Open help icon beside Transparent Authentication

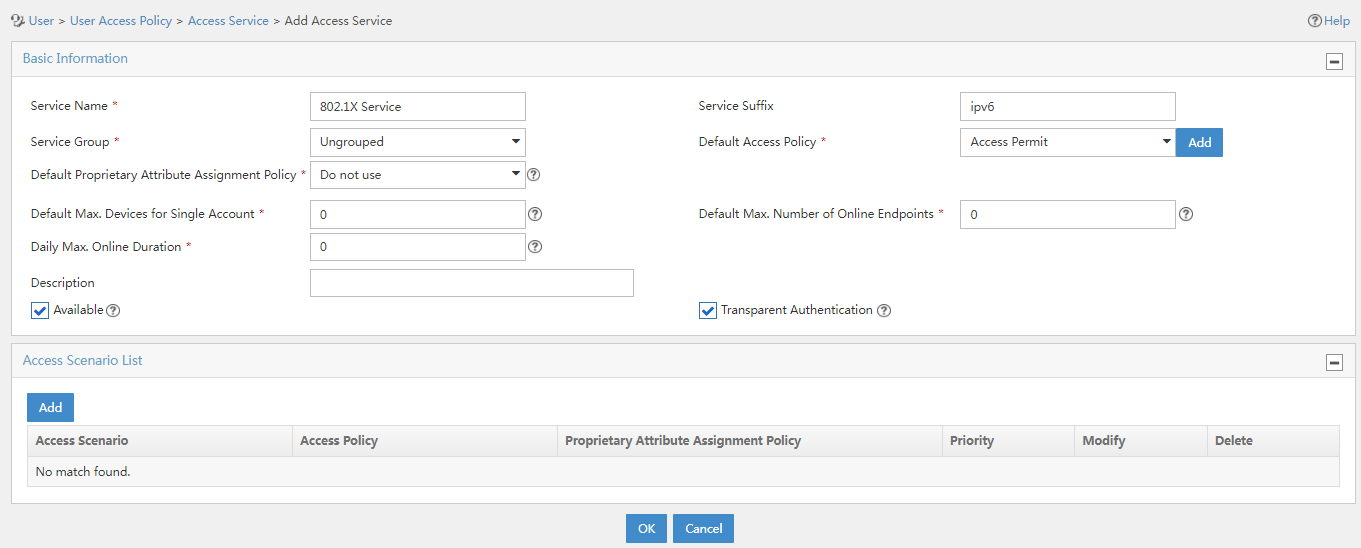coord(884,311)
